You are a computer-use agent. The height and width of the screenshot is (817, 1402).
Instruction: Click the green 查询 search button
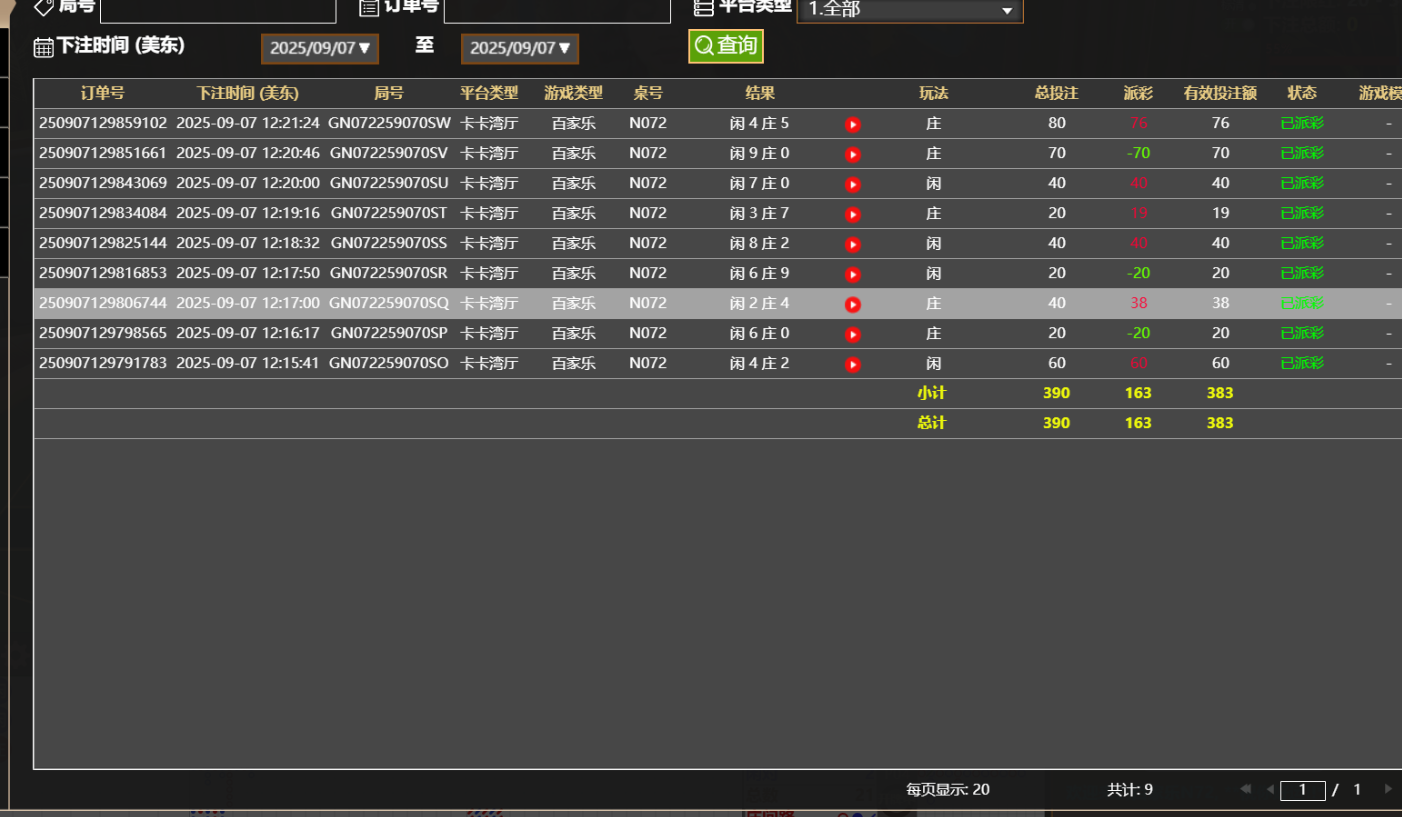(x=726, y=46)
